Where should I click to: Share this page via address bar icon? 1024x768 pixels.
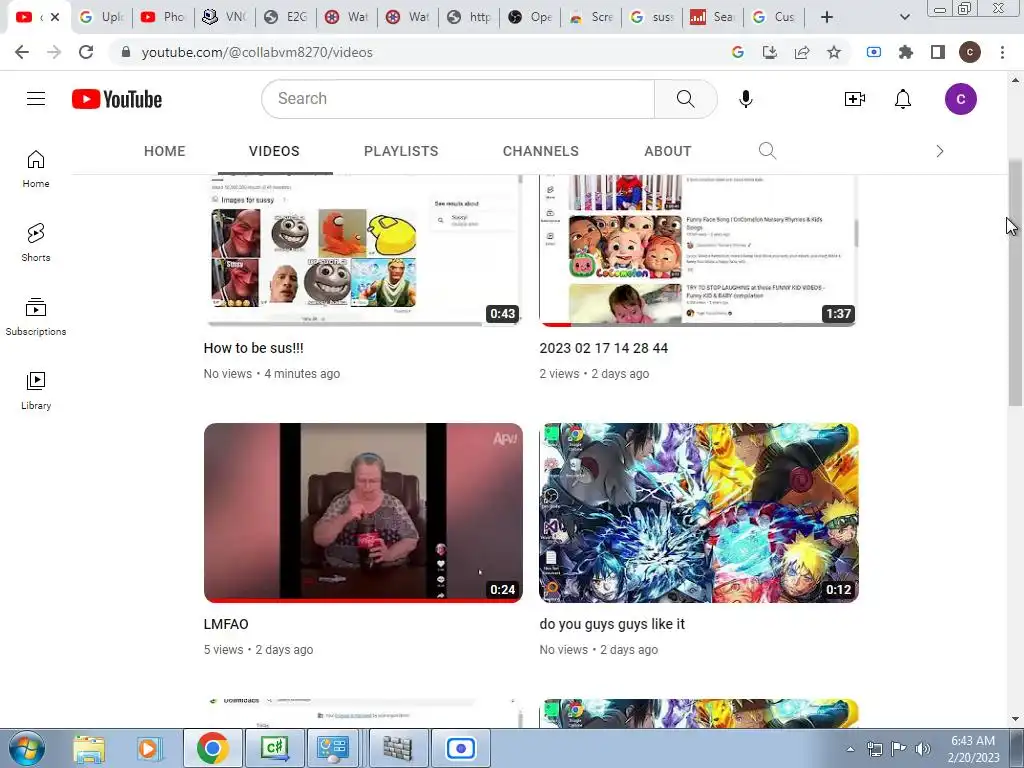[x=802, y=52]
